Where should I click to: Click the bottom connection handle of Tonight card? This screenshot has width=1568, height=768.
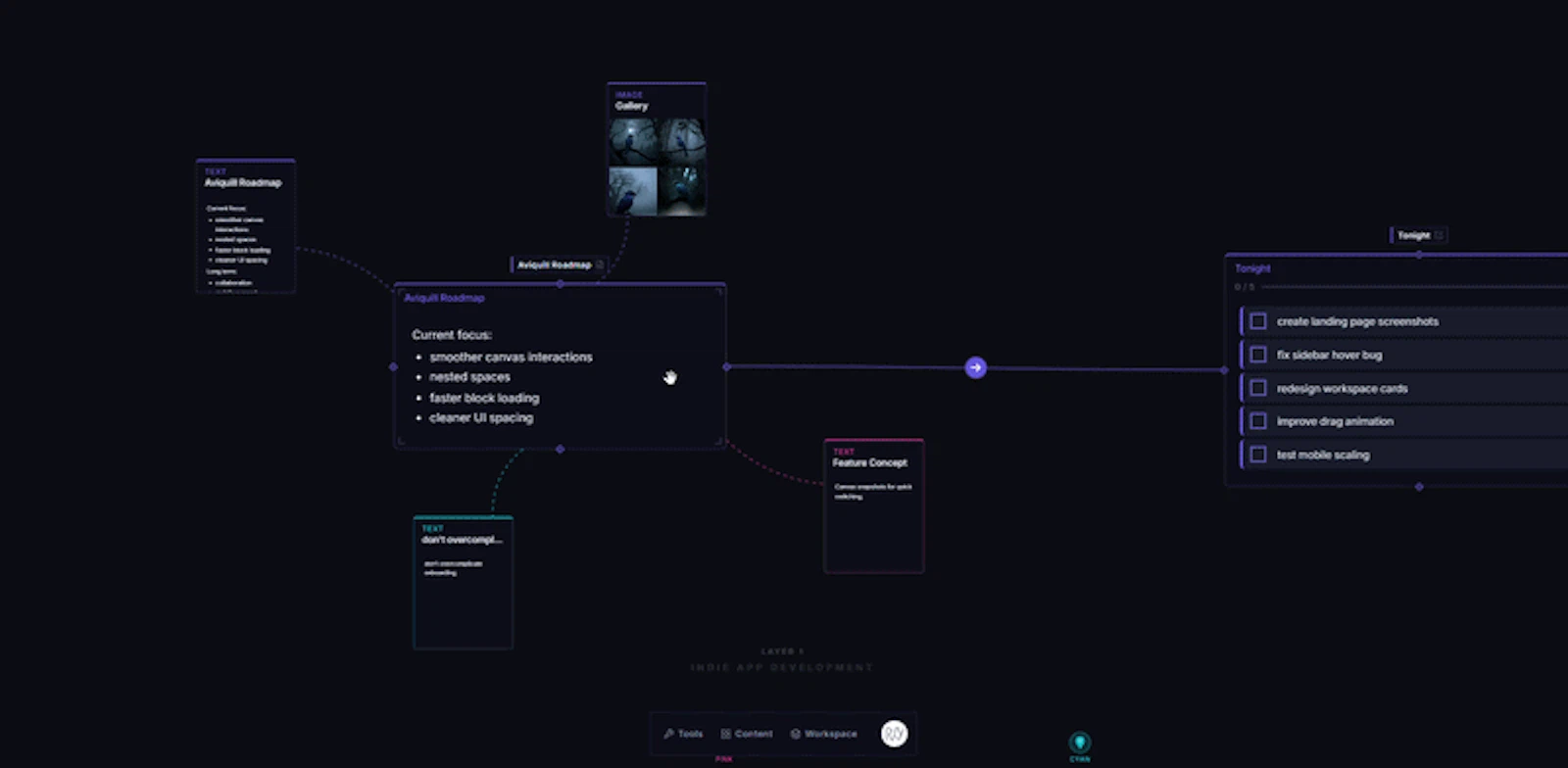pyautogui.click(x=1419, y=486)
